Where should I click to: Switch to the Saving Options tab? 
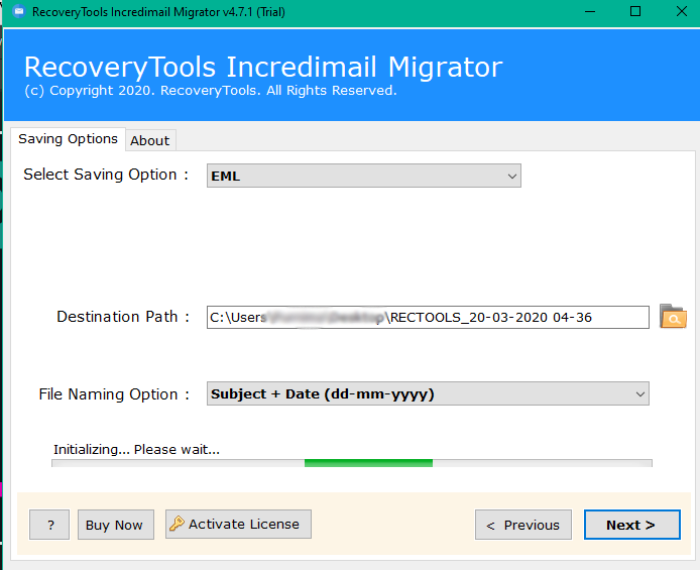[68, 139]
